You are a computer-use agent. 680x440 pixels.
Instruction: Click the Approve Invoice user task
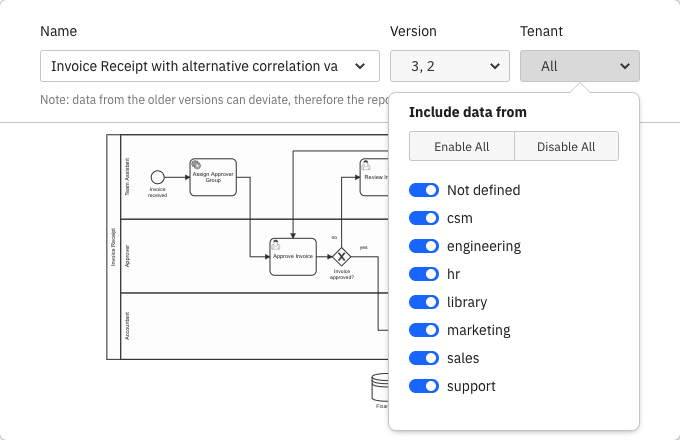[293, 256]
